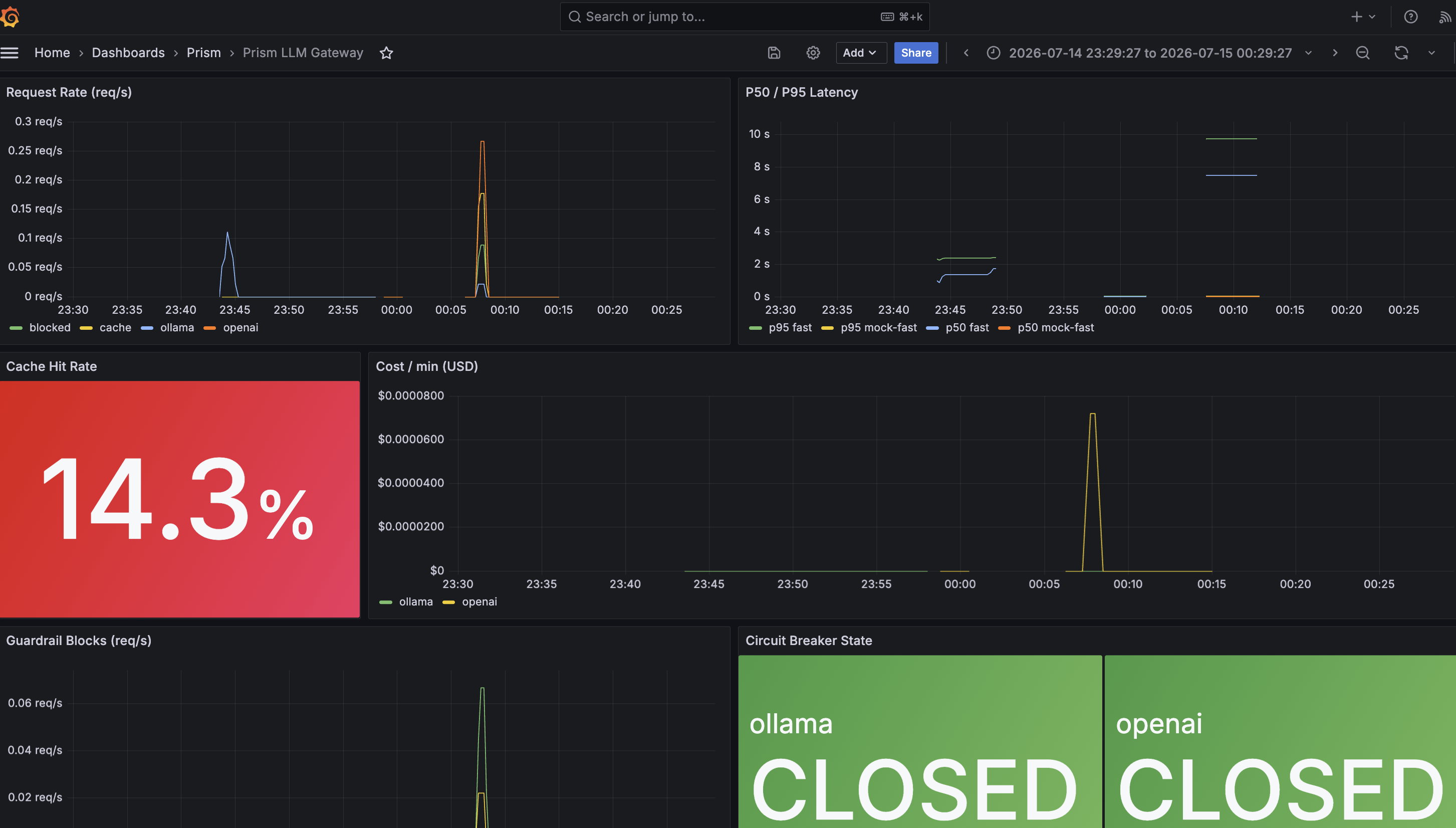Click the 14.3% cache hit rate stat

(x=179, y=499)
